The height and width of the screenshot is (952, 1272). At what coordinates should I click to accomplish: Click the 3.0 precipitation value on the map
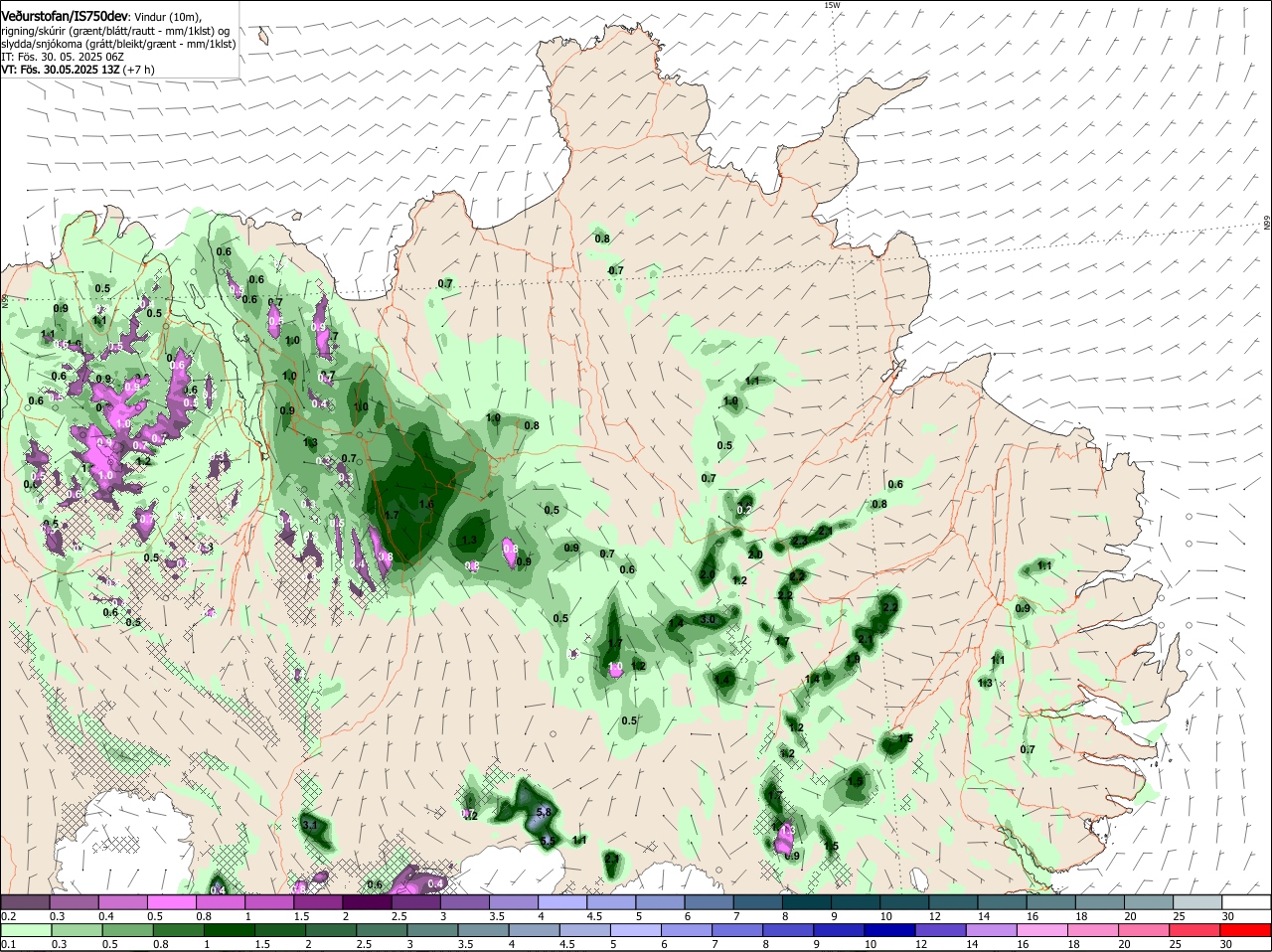click(708, 619)
